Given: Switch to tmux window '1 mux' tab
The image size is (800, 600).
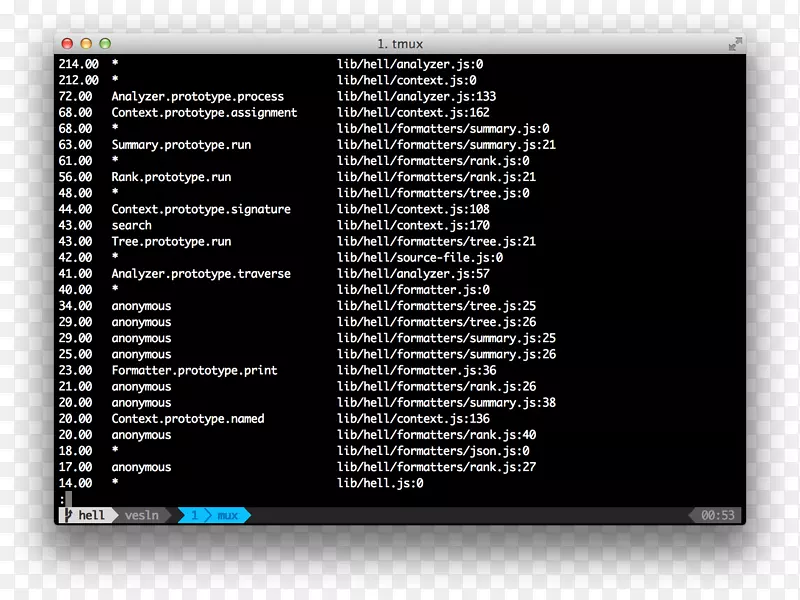Looking at the screenshot, I should (214, 515).
